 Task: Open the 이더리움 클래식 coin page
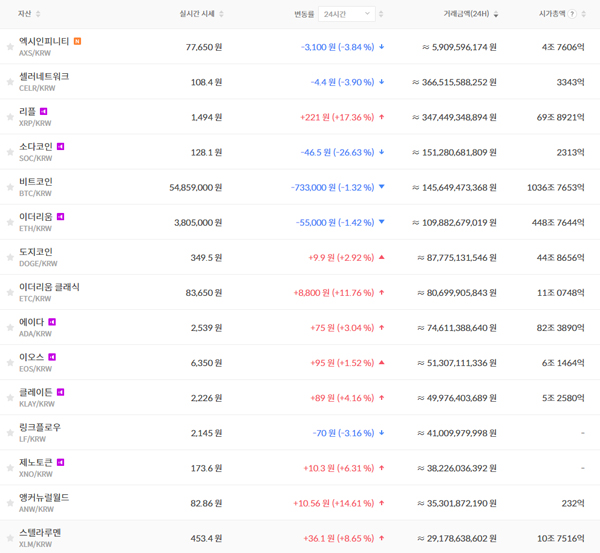[x=49, y=287]
